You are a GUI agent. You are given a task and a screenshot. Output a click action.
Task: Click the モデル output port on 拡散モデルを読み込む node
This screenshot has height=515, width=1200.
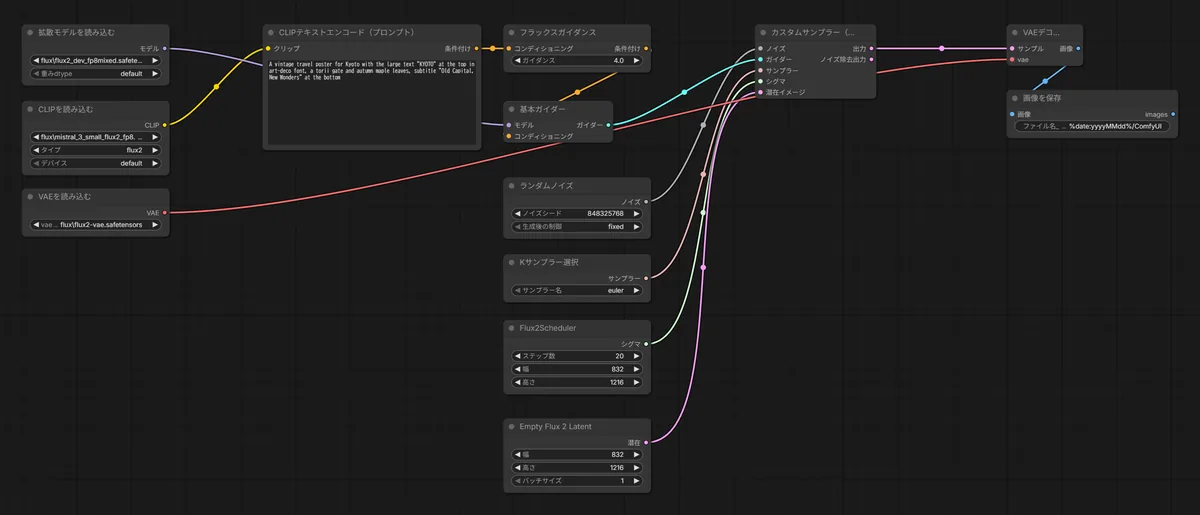[165, 48]
